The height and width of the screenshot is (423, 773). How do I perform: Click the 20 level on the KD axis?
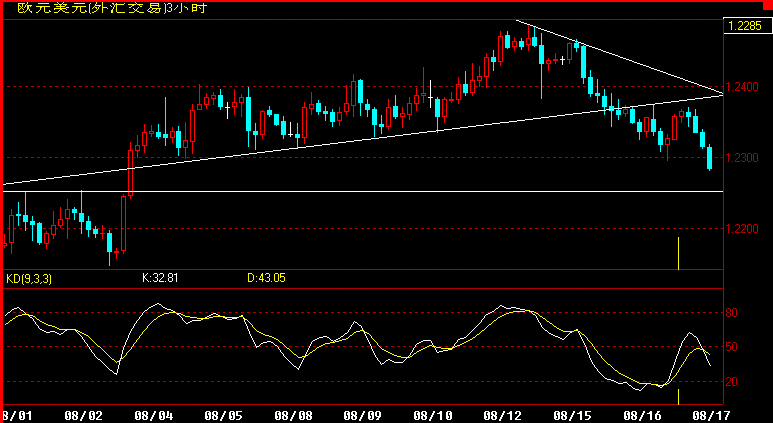(733, 382)
